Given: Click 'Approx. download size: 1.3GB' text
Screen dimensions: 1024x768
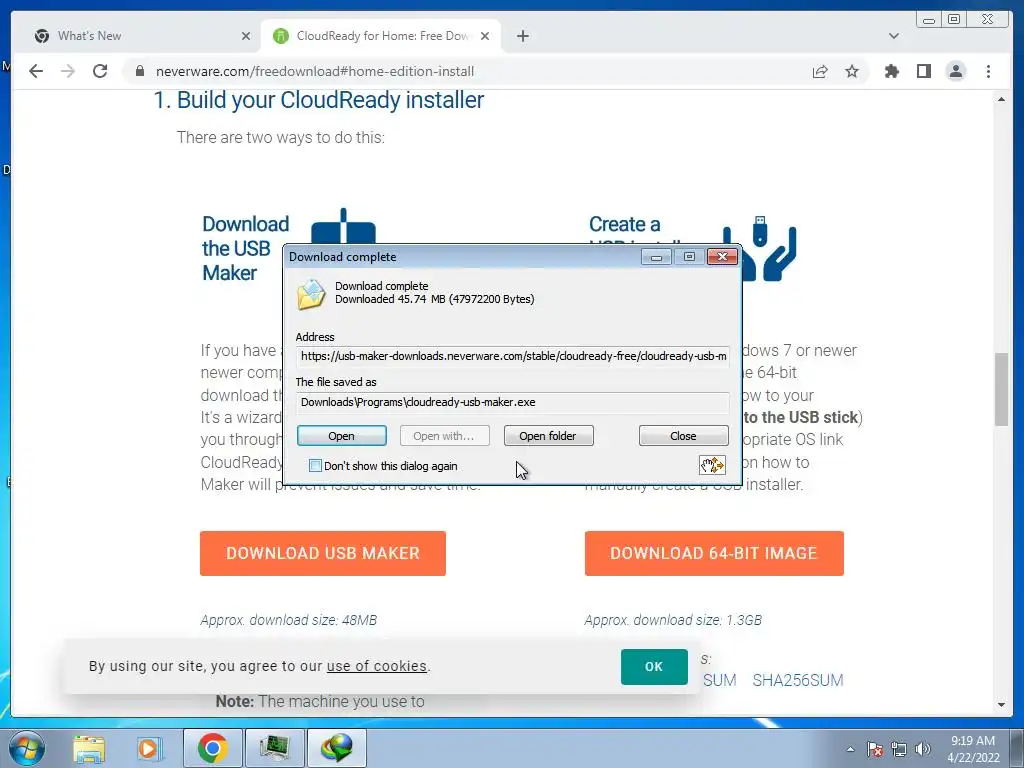Looking at the screenshot, I should pos(673,620).
